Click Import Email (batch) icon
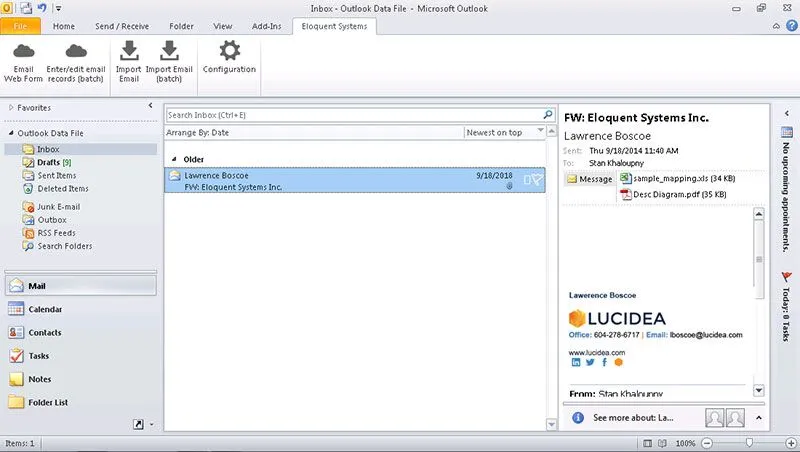This screenshot has height=452, width=800. tap(169, 51)
